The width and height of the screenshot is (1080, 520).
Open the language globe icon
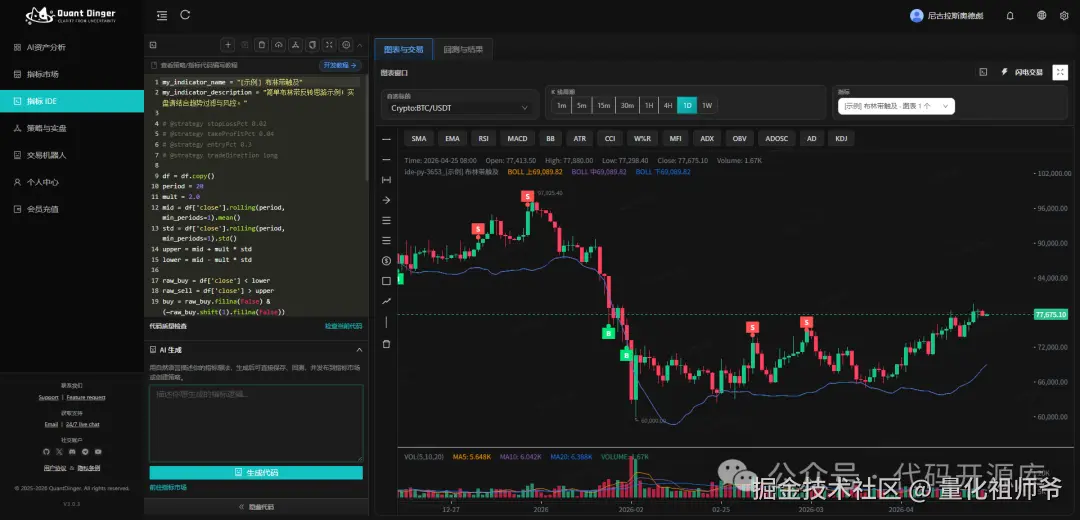[1041, 15]
